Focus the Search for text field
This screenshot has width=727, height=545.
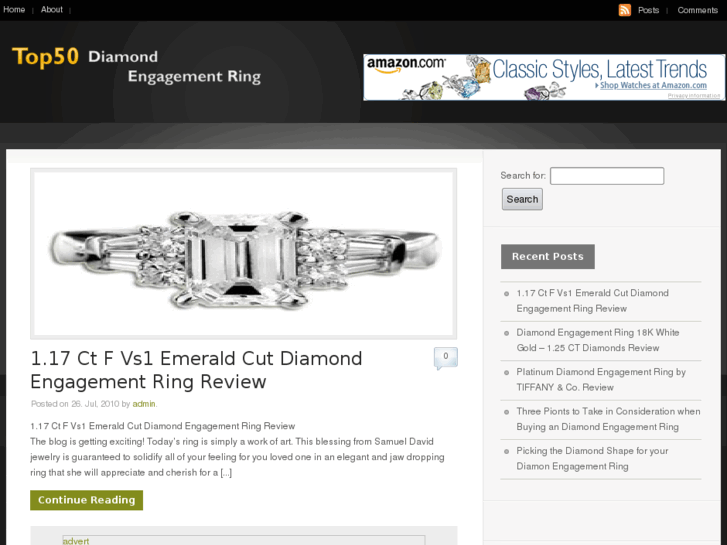tap(607, 176)
